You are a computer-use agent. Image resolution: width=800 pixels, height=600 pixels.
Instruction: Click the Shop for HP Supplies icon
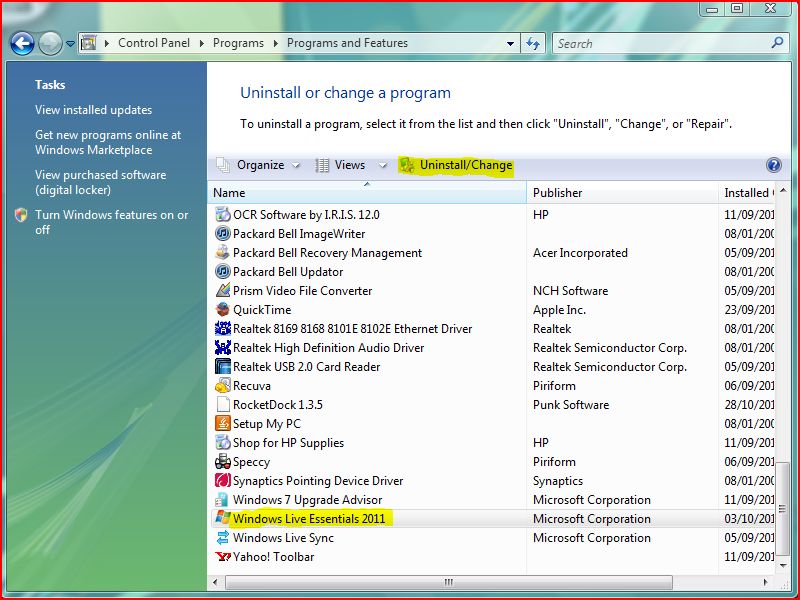click(x=222, y=442)
